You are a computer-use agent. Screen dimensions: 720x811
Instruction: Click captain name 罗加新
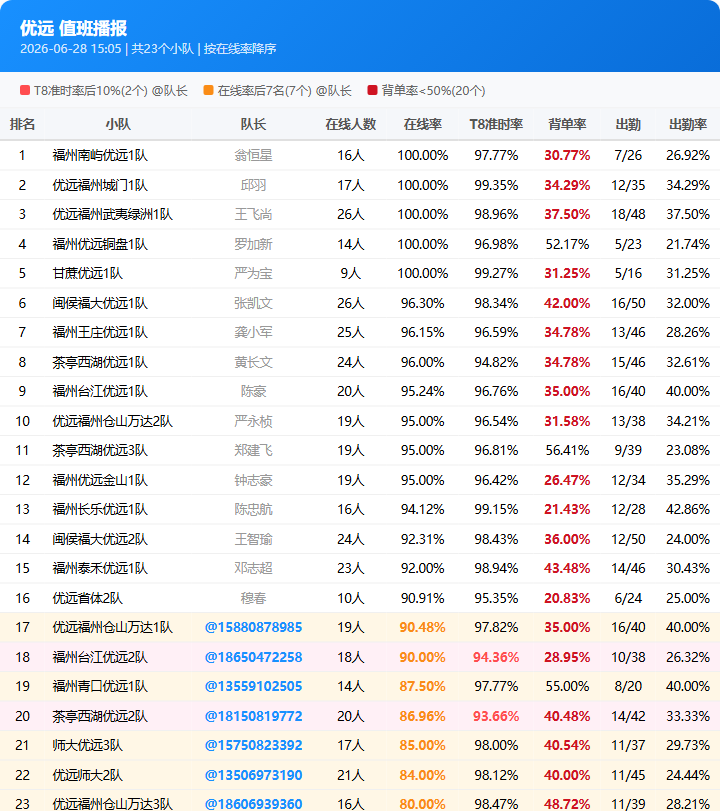tap(253, 244)
